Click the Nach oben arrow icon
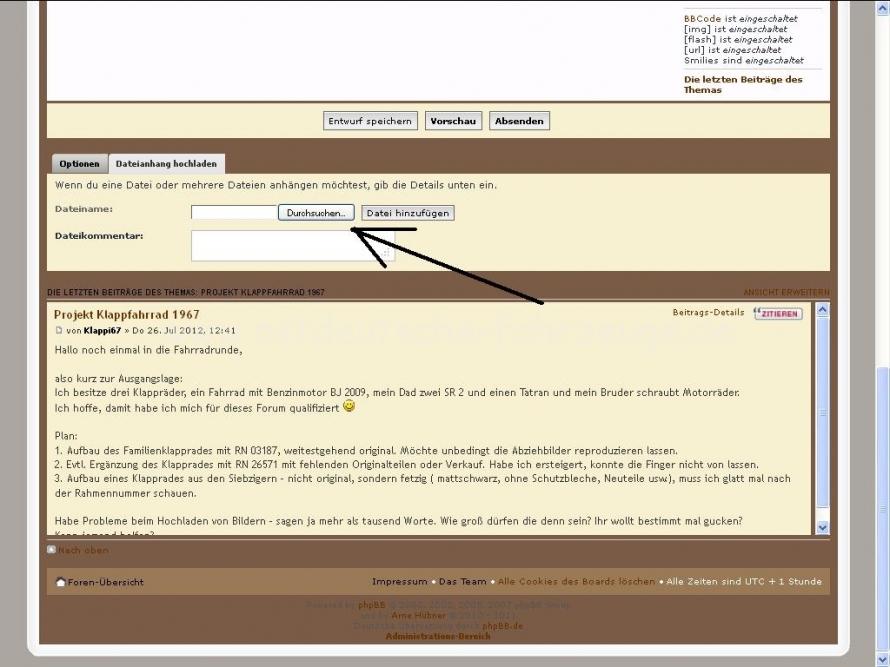The height and width of the screenshot is (667, 890). click(52, 550)
